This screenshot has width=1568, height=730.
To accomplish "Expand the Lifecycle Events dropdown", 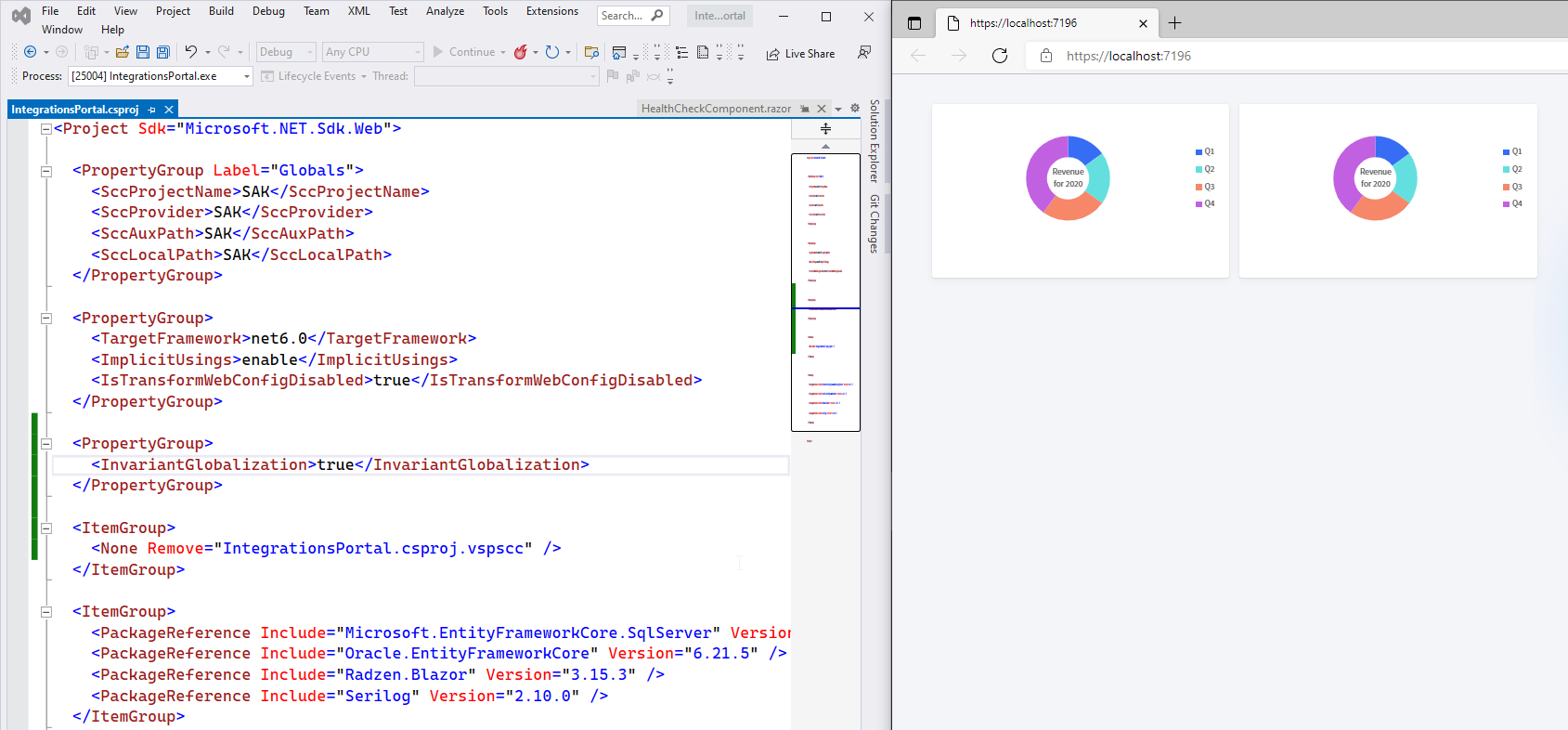I will pyautogui.click(x=363, y=76).
